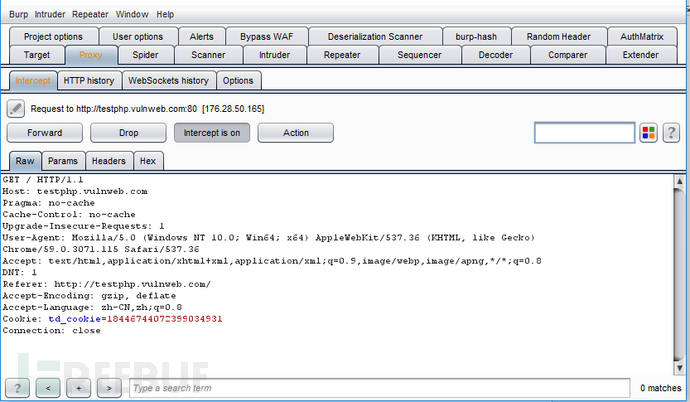Screen dimensions: 690x402
Task: Click the DNT: 1 header line
Action: point(20,273)
